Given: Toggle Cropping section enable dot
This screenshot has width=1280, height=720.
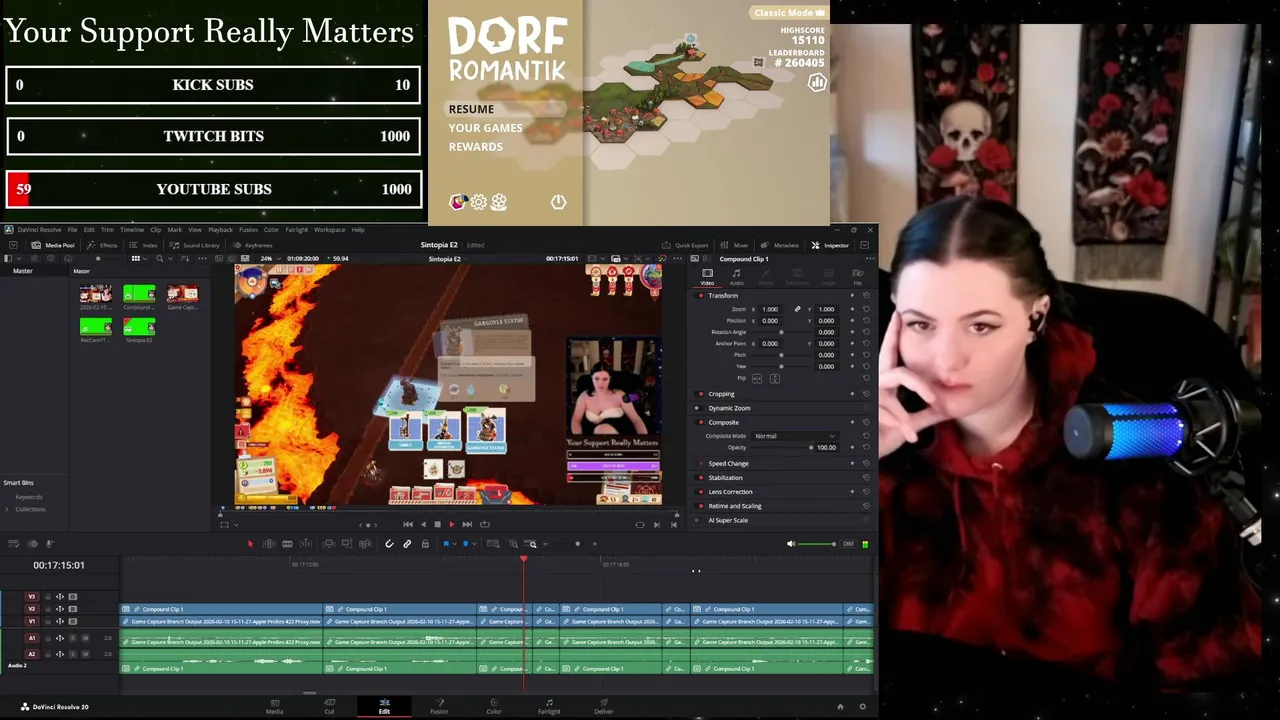Looking at the screenshot, I should (701, 394).
